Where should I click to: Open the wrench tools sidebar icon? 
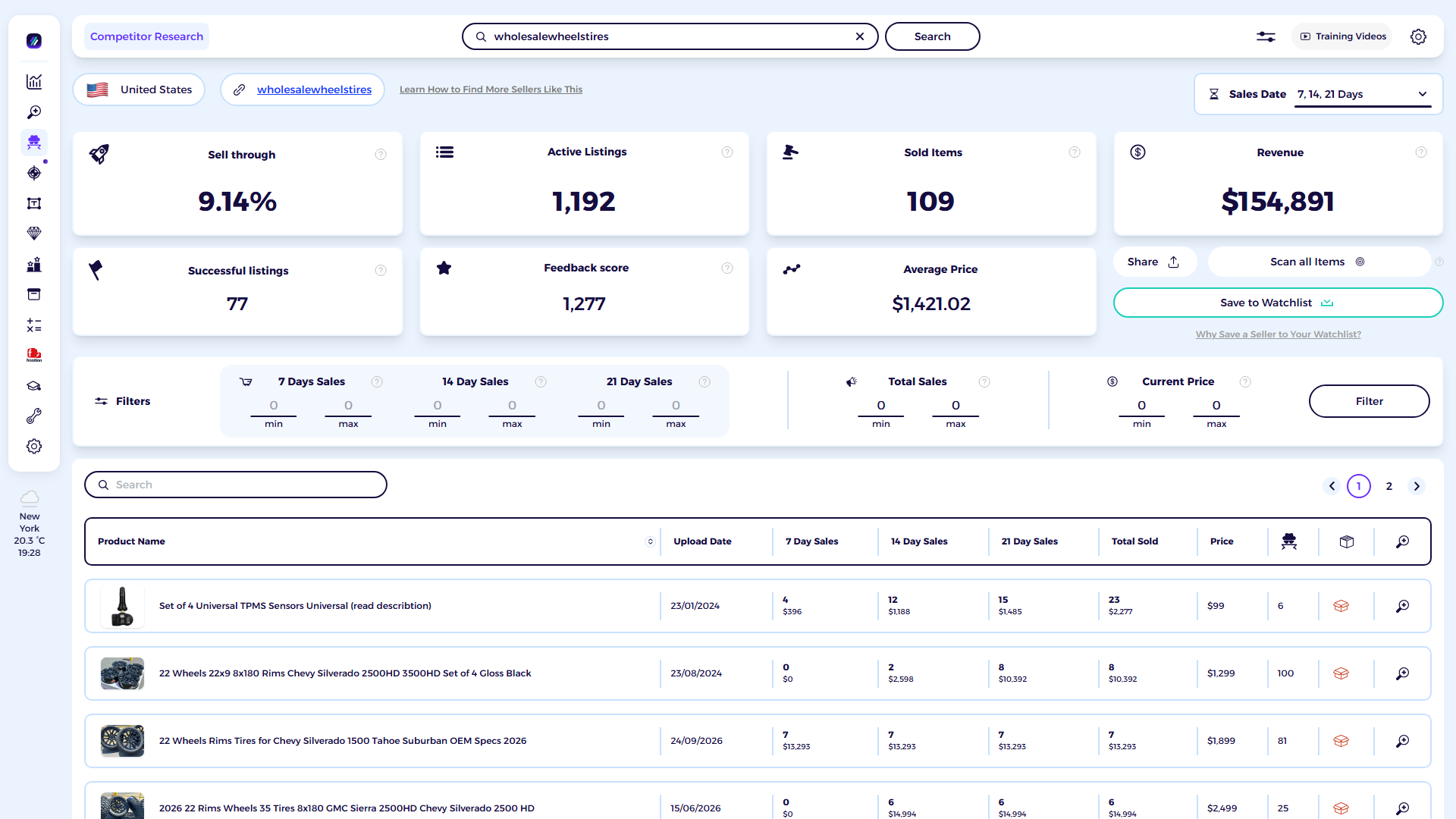(x=34, y=416)
